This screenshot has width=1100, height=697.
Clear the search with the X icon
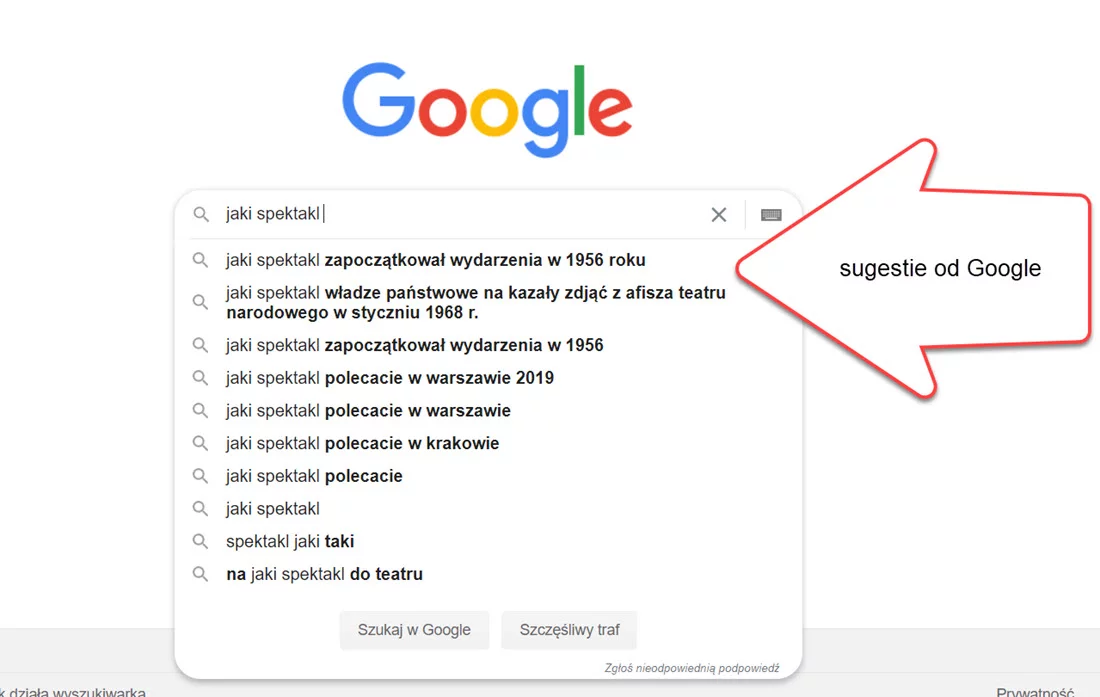(718, 214)
